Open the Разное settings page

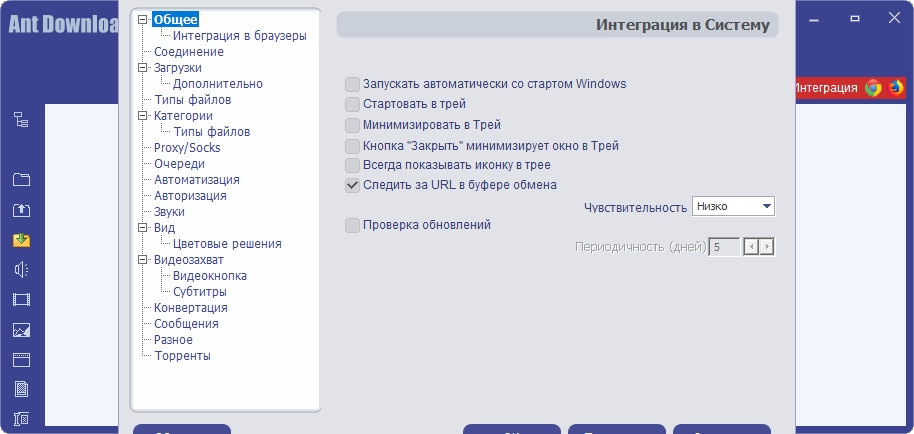point(173,340)
